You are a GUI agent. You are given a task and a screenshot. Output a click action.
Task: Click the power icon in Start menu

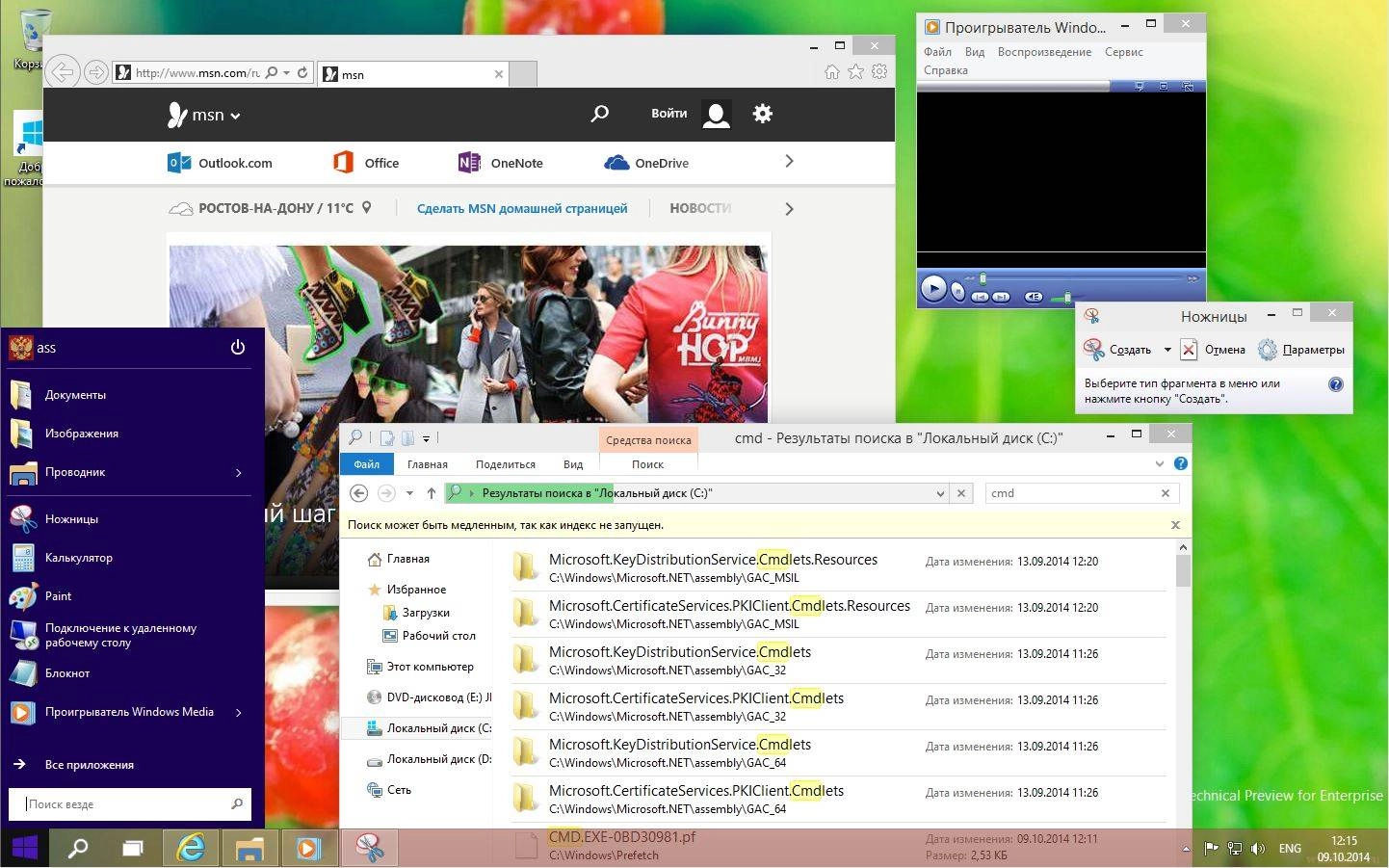(238, 347)
